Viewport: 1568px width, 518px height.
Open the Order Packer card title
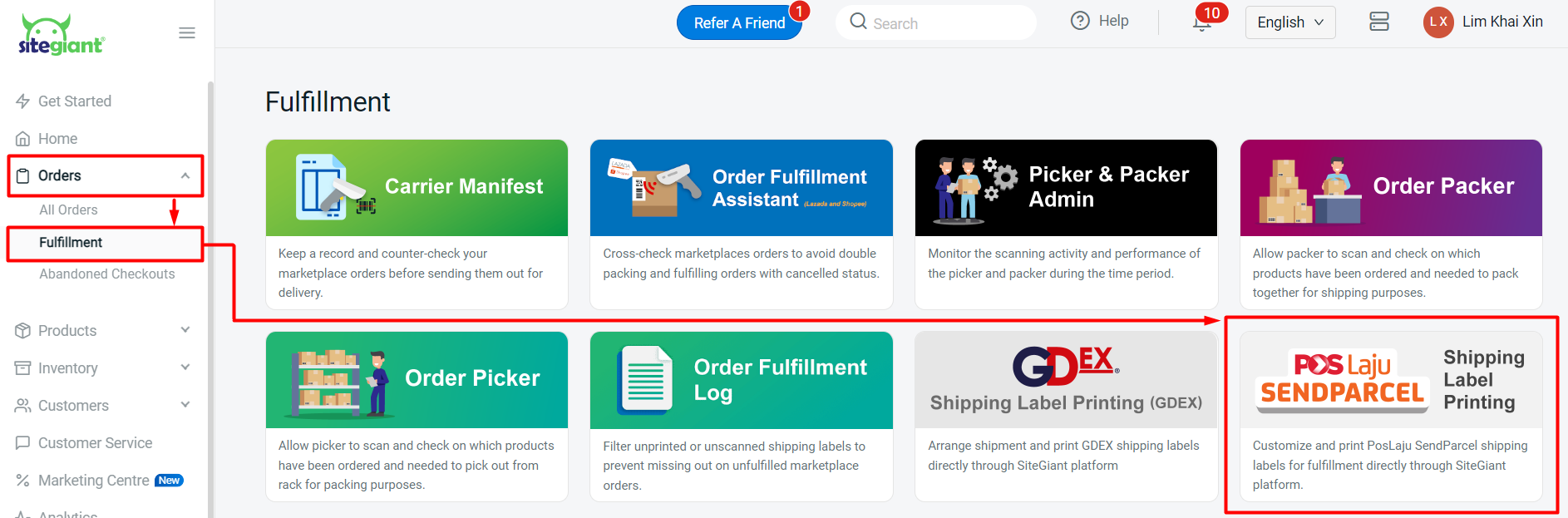pyautogui.click(x=1443, y=186)
